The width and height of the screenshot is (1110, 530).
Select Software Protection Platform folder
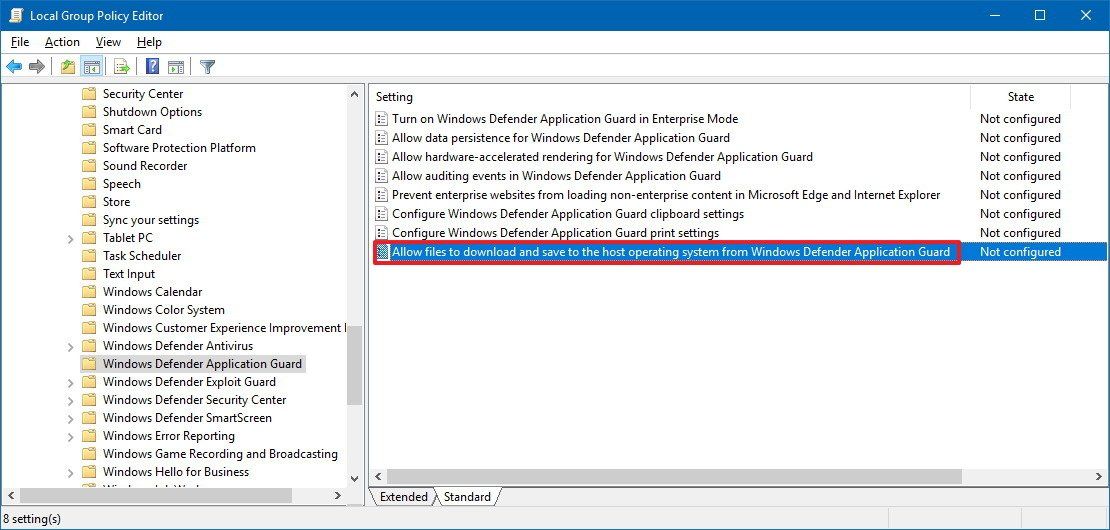(179, 148)
